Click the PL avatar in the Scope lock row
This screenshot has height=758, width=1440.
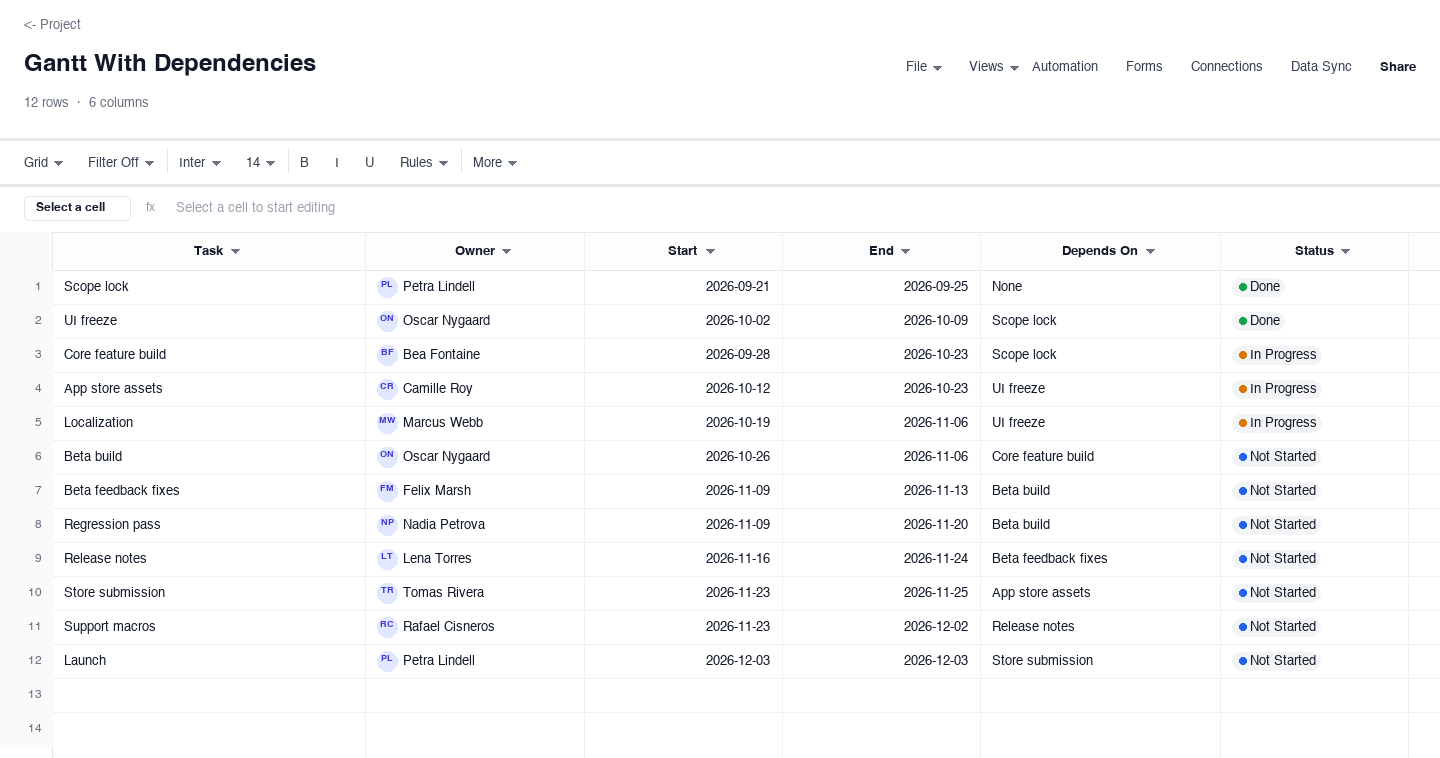[387, 286]
